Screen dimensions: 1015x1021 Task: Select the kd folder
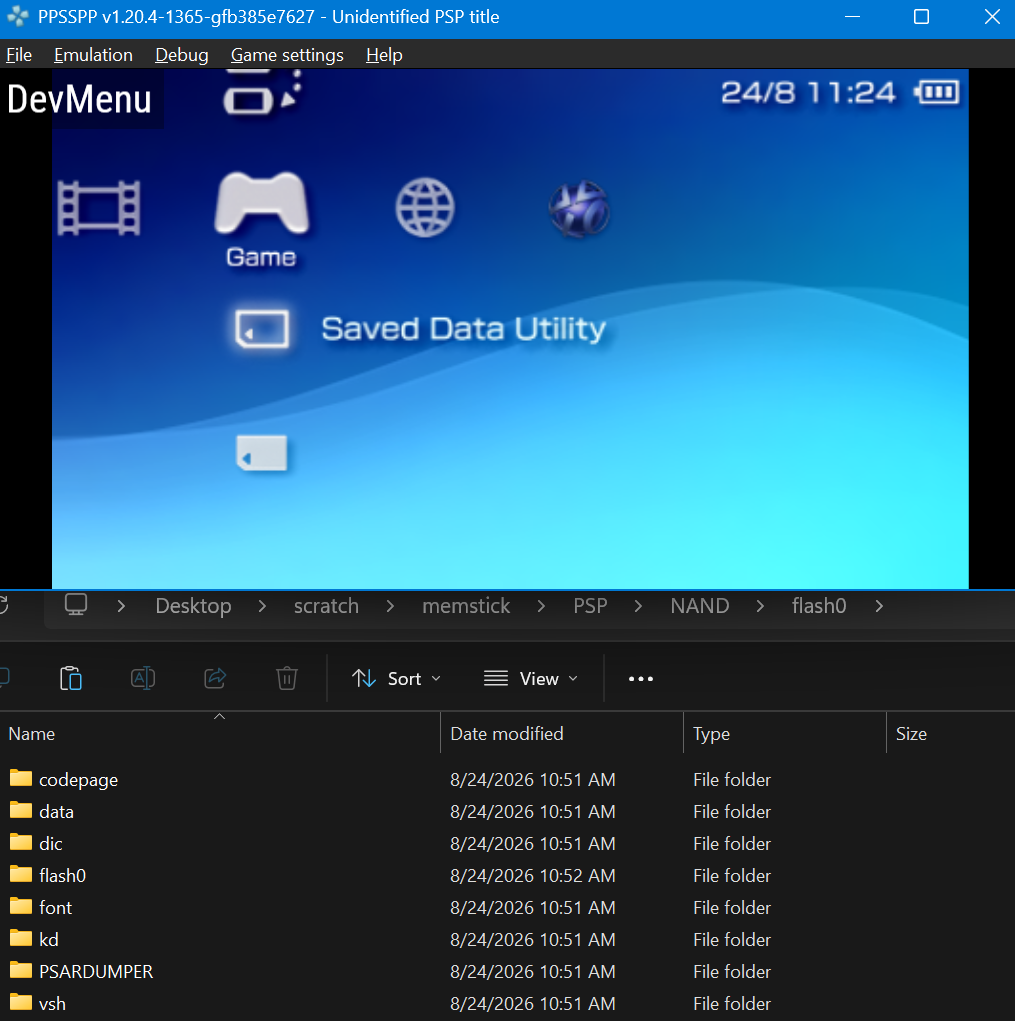click(507, 939)
